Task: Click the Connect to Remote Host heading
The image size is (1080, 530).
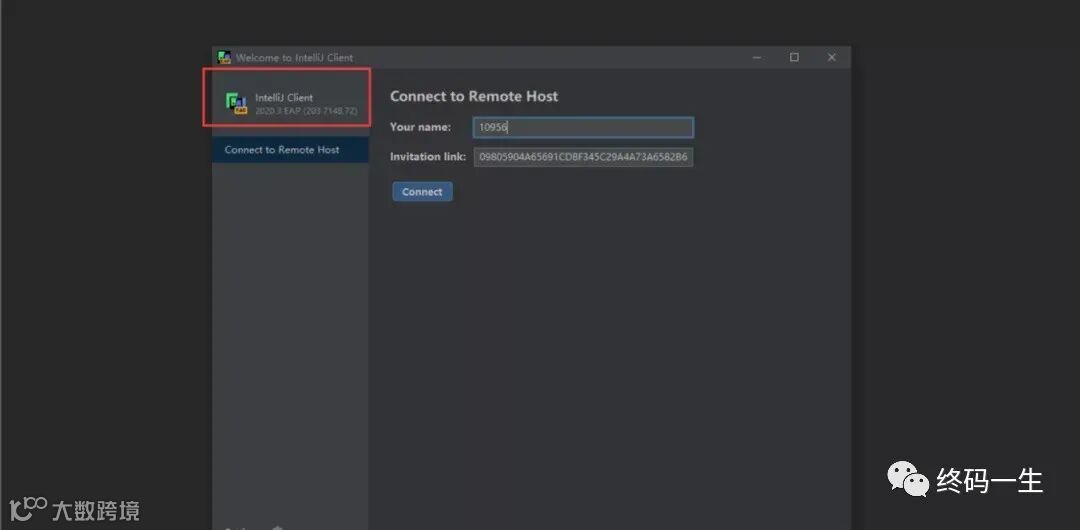Action: (474, 96)
